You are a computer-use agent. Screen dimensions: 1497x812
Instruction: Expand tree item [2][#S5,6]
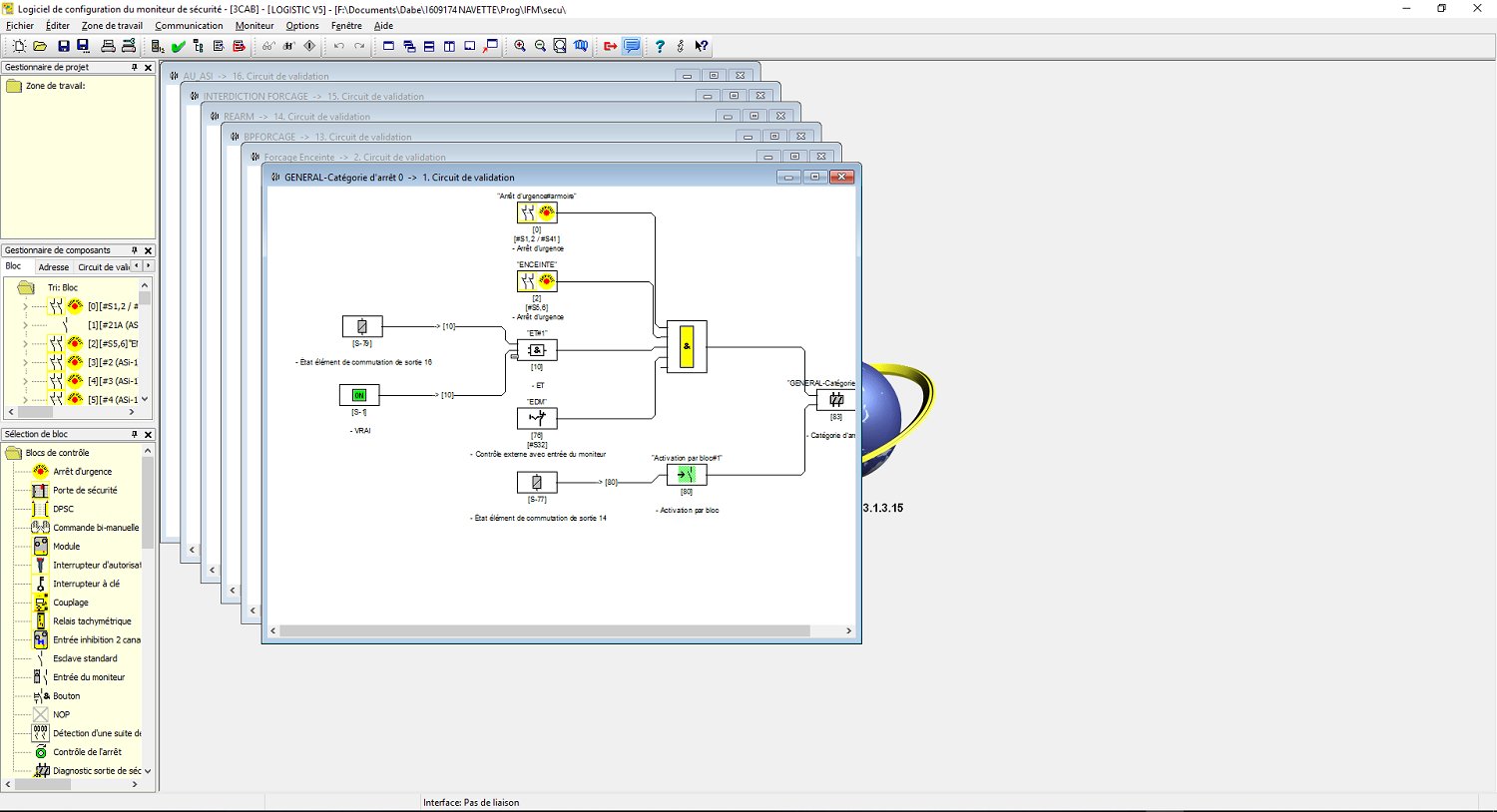(x=25, y=343)
